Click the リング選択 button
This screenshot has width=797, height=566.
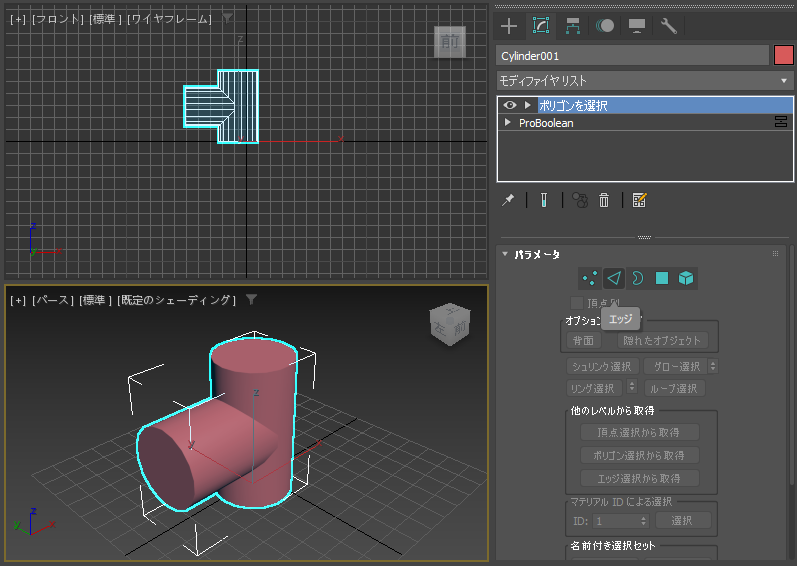click(x=594, y=389)
